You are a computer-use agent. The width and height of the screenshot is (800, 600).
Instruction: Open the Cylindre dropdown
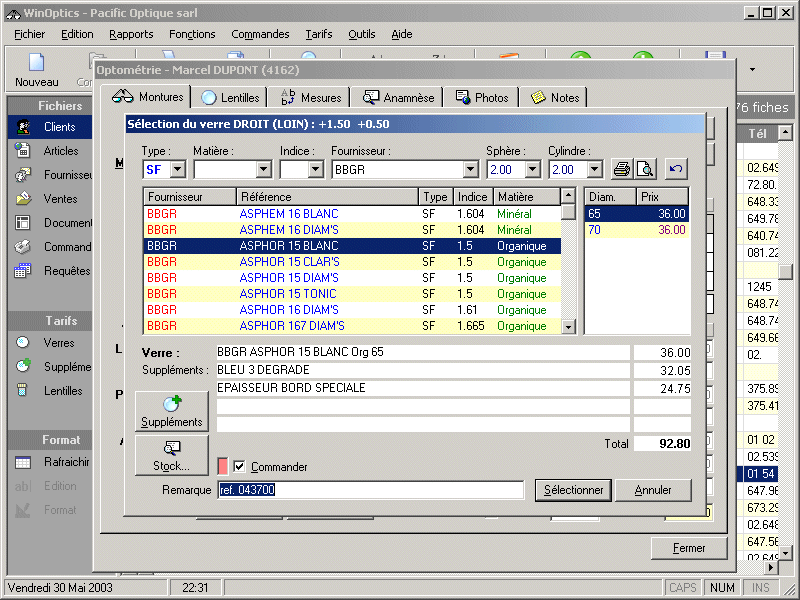coord(594,170)
